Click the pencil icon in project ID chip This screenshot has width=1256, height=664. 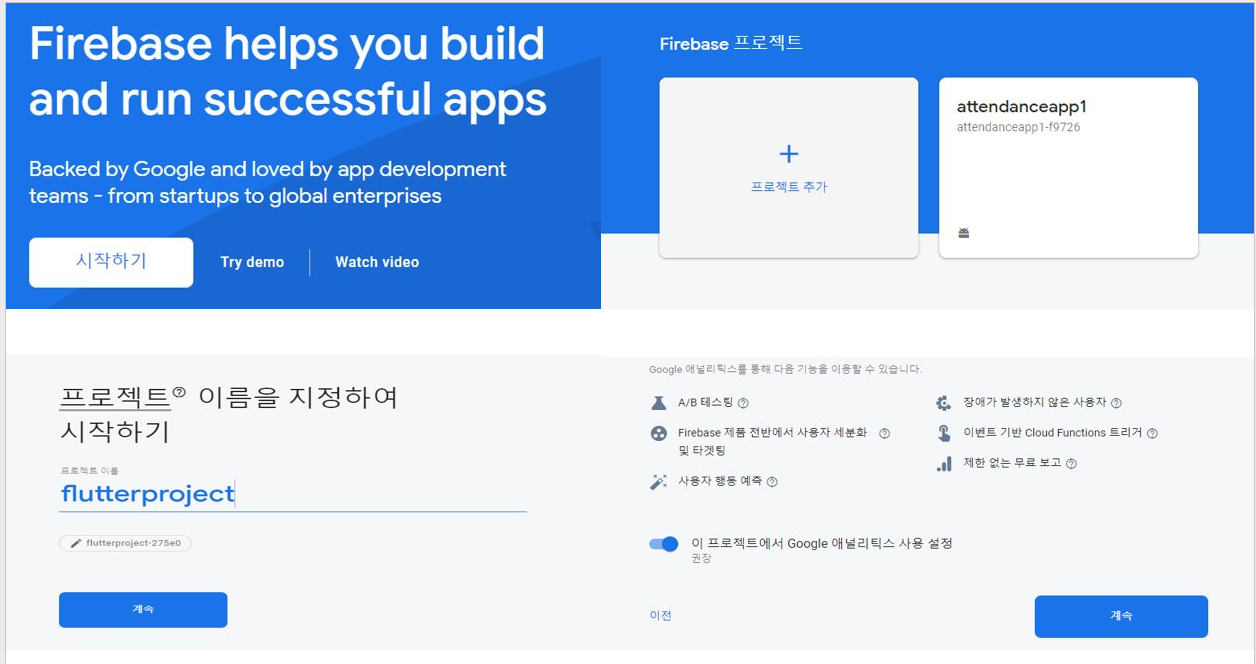76,543
